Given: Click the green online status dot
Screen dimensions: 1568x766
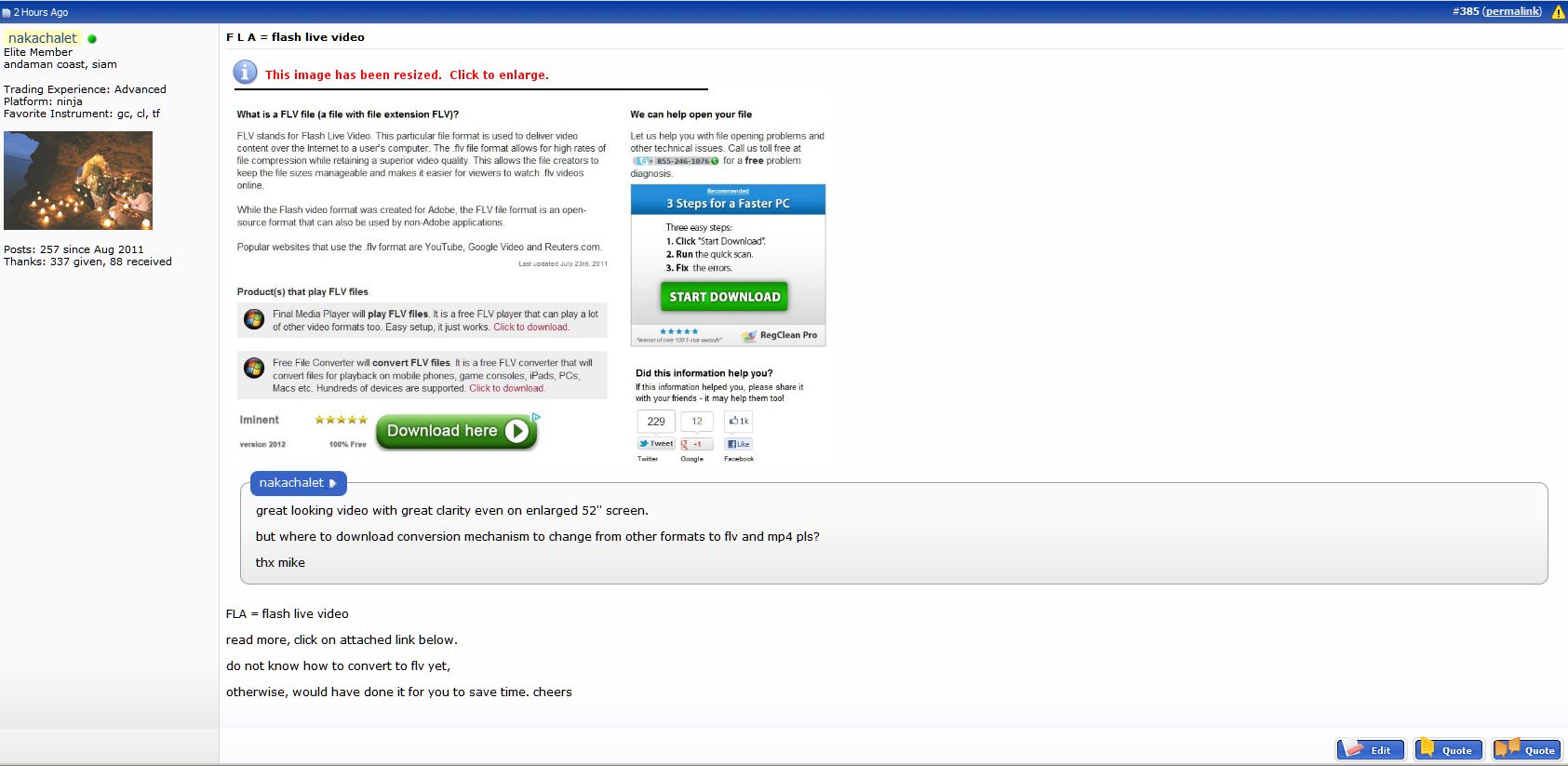Looking at the screenshot, I should [x=92, y=39].
